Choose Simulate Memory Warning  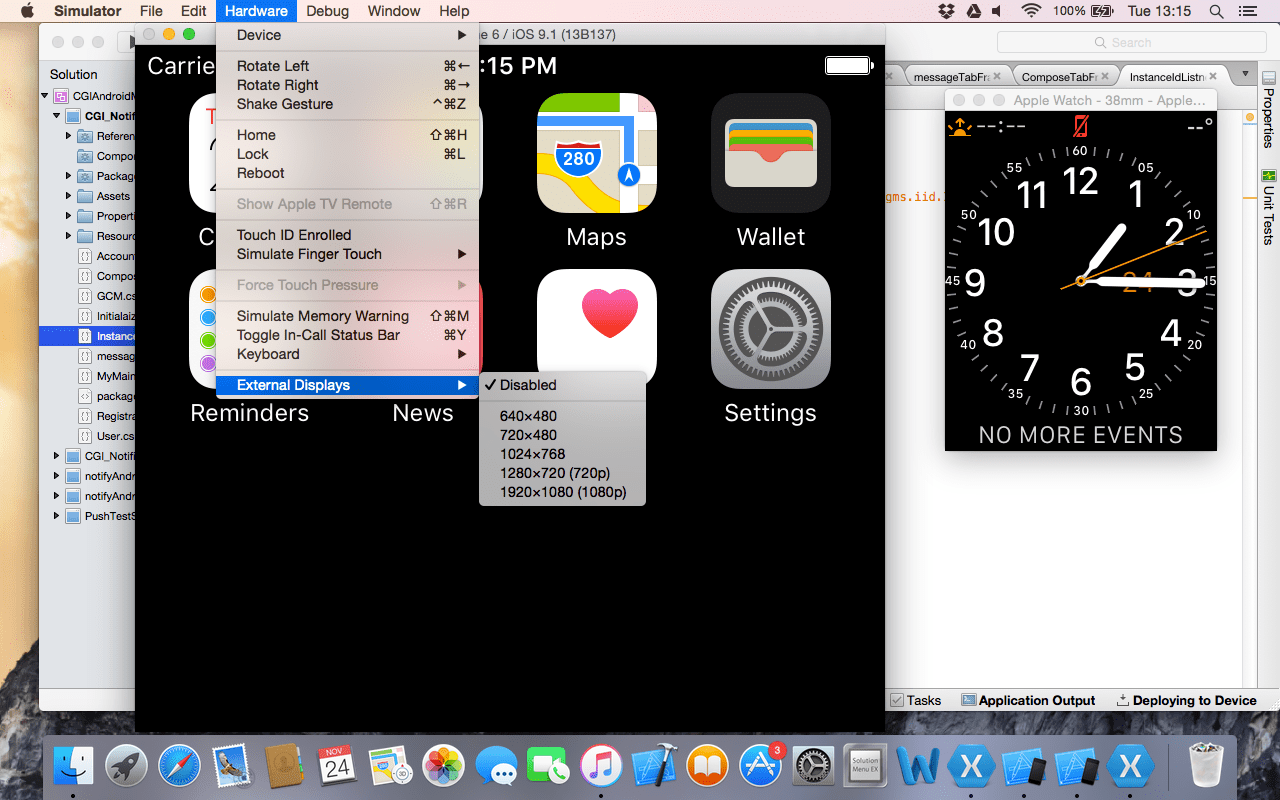(347, 316)
